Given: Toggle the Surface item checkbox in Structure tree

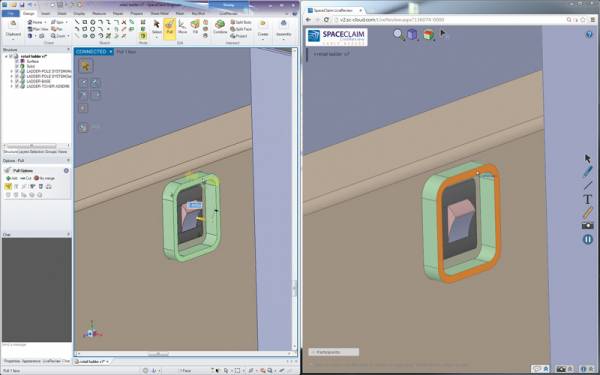Looking at the screenshot, I should (17, 61).
